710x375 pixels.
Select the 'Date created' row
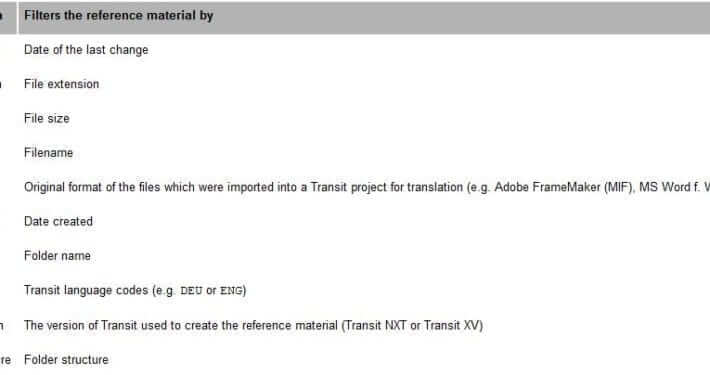(x=58, y=221)
